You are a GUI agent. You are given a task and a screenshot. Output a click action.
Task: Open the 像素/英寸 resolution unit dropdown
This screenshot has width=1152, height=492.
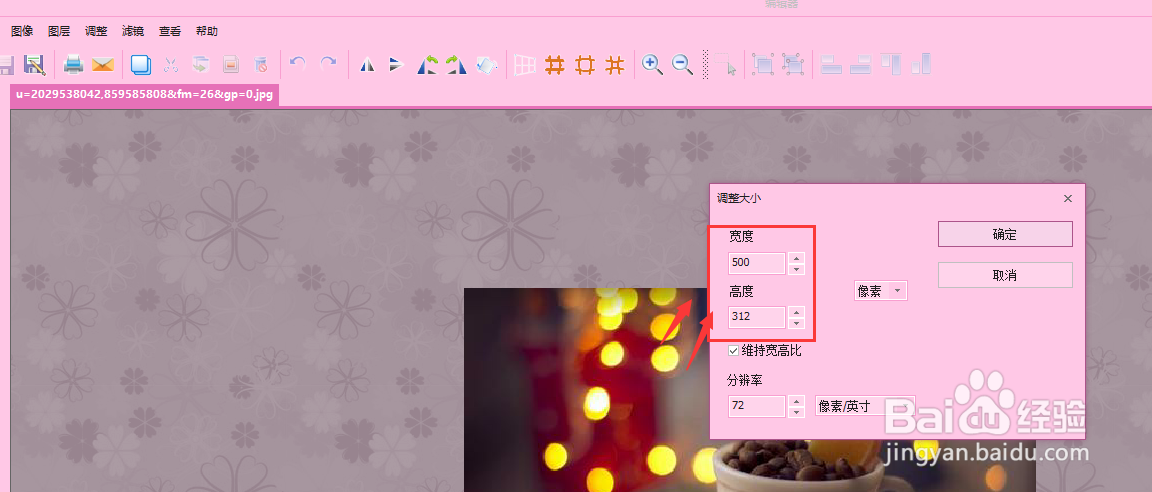(x=865, y=406)
